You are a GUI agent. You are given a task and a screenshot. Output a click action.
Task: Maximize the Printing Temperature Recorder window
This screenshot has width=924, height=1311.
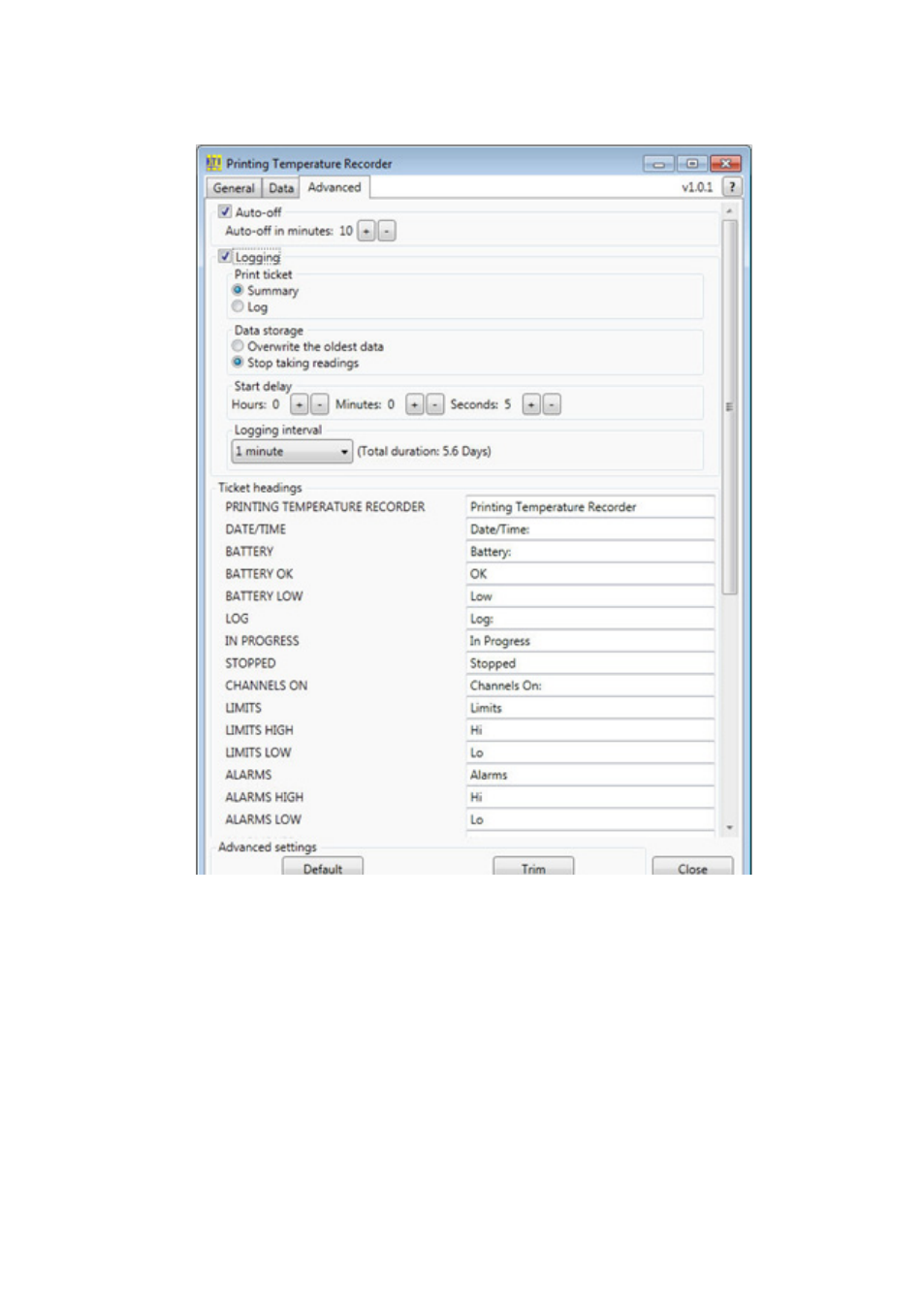coord(692,164)
